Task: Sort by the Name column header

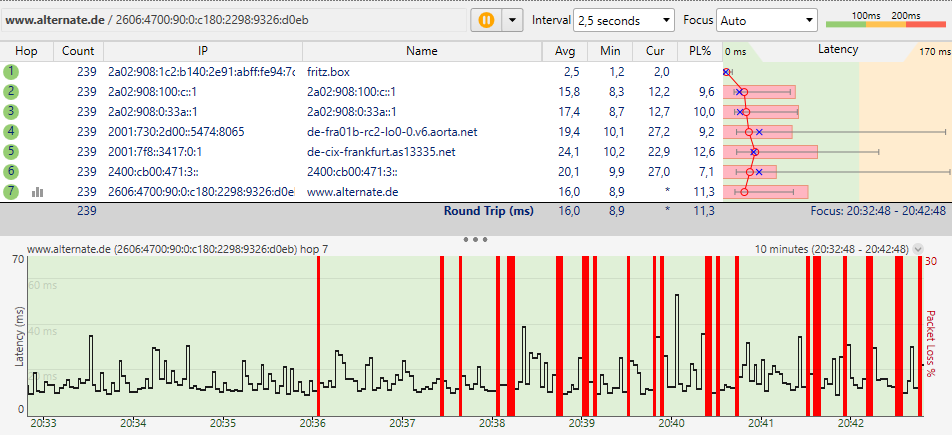Action: [x=422, y=51]
